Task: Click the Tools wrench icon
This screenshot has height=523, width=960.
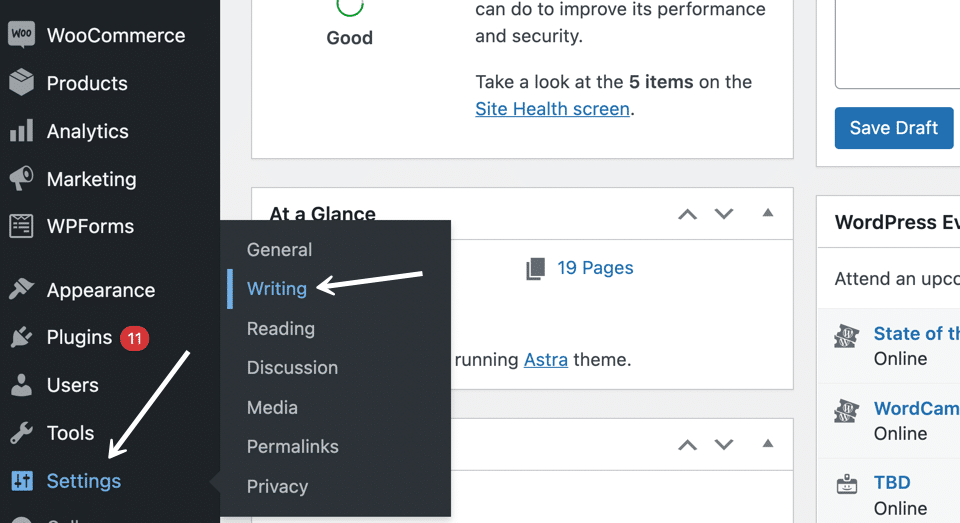Action: coord(21,433)
